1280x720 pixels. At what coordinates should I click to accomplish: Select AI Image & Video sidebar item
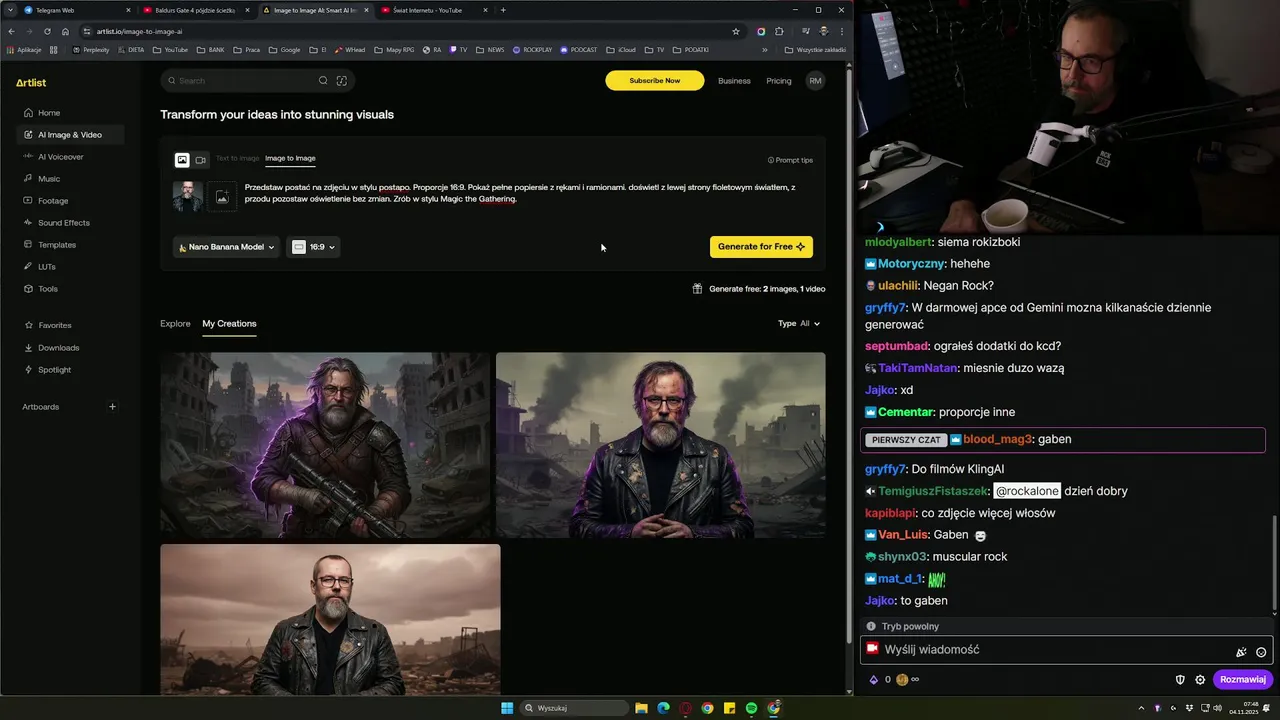[x=70, y=135]
